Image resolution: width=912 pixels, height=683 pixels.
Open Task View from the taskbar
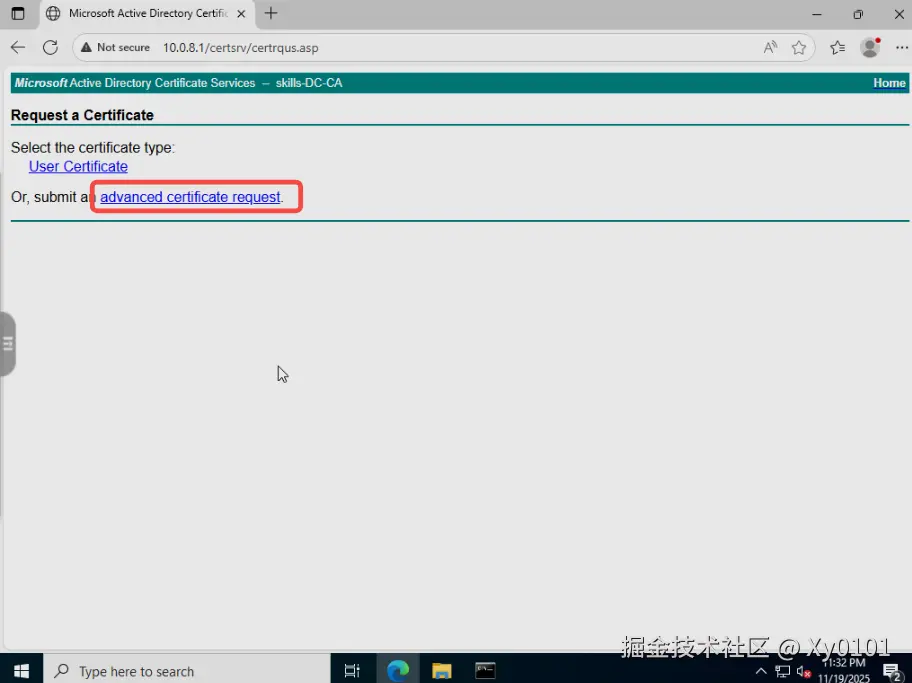point(352,671)
